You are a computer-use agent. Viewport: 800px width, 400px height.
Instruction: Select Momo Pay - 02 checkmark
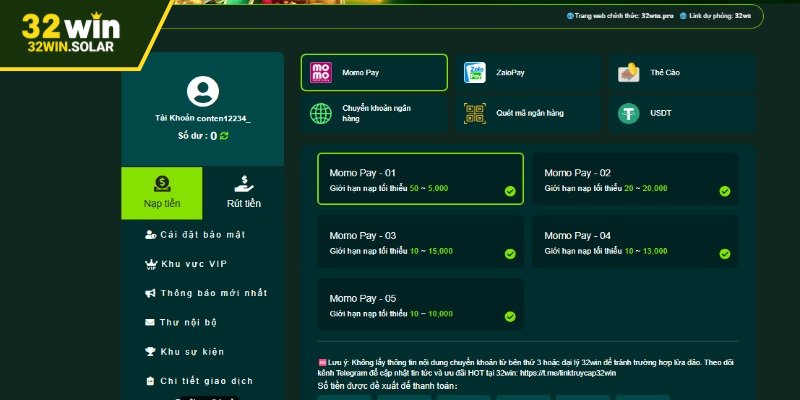click(725, 191)
